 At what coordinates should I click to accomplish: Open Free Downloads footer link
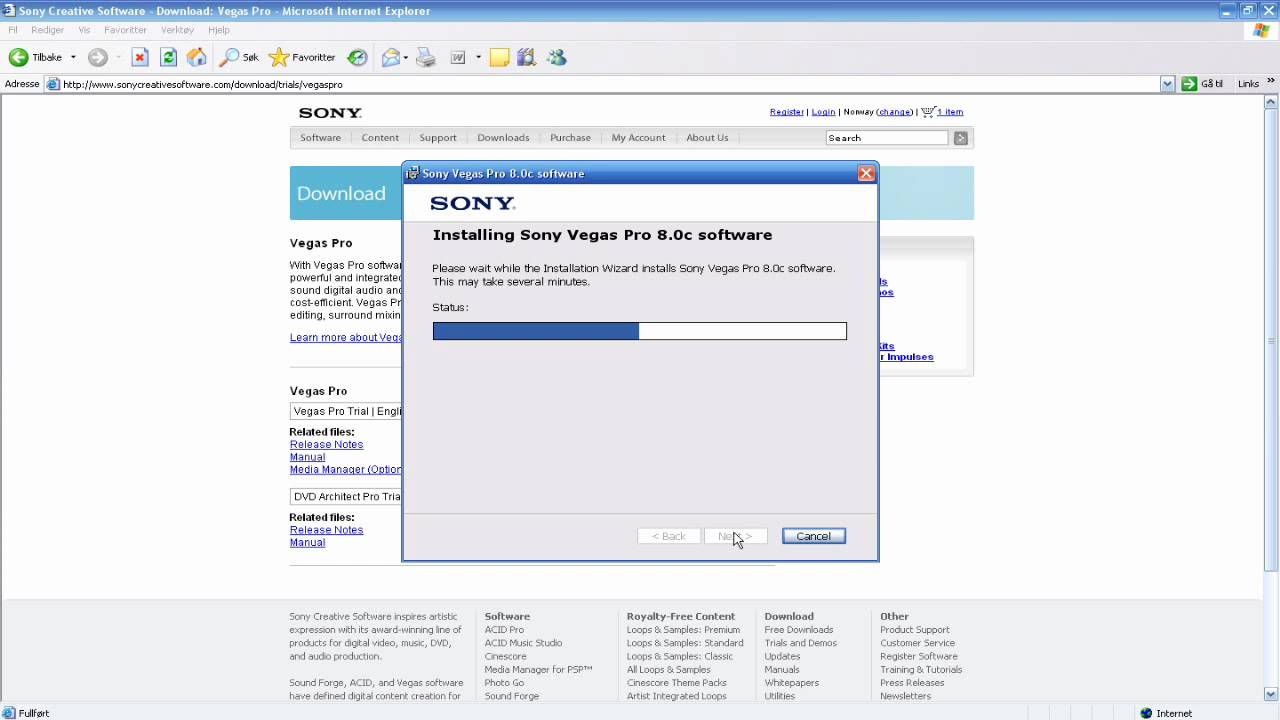click(x=799, y=630)
